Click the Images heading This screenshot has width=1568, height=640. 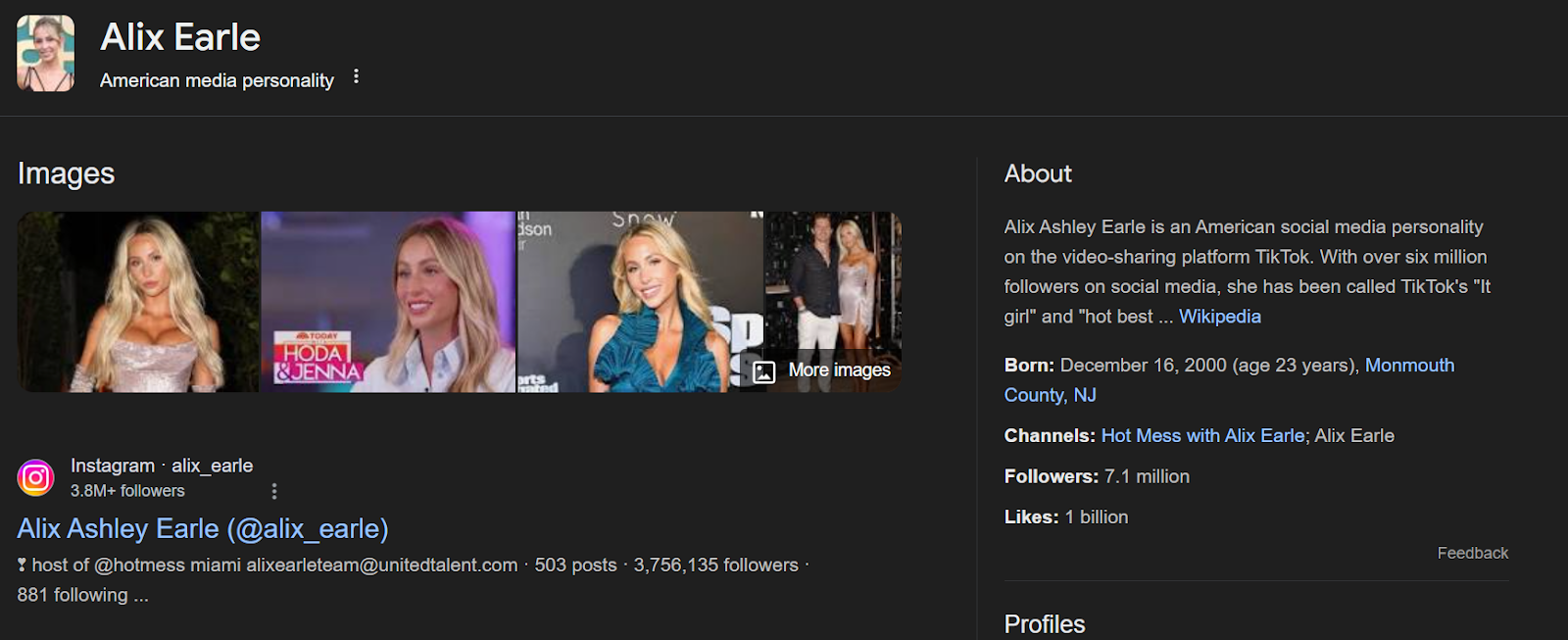point(66,173)
